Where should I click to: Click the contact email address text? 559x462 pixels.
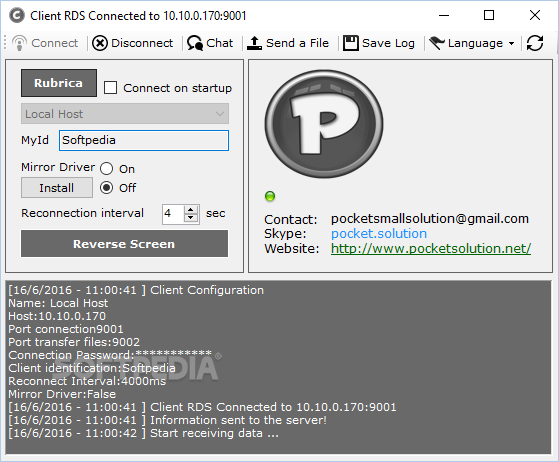click(430, 219)
